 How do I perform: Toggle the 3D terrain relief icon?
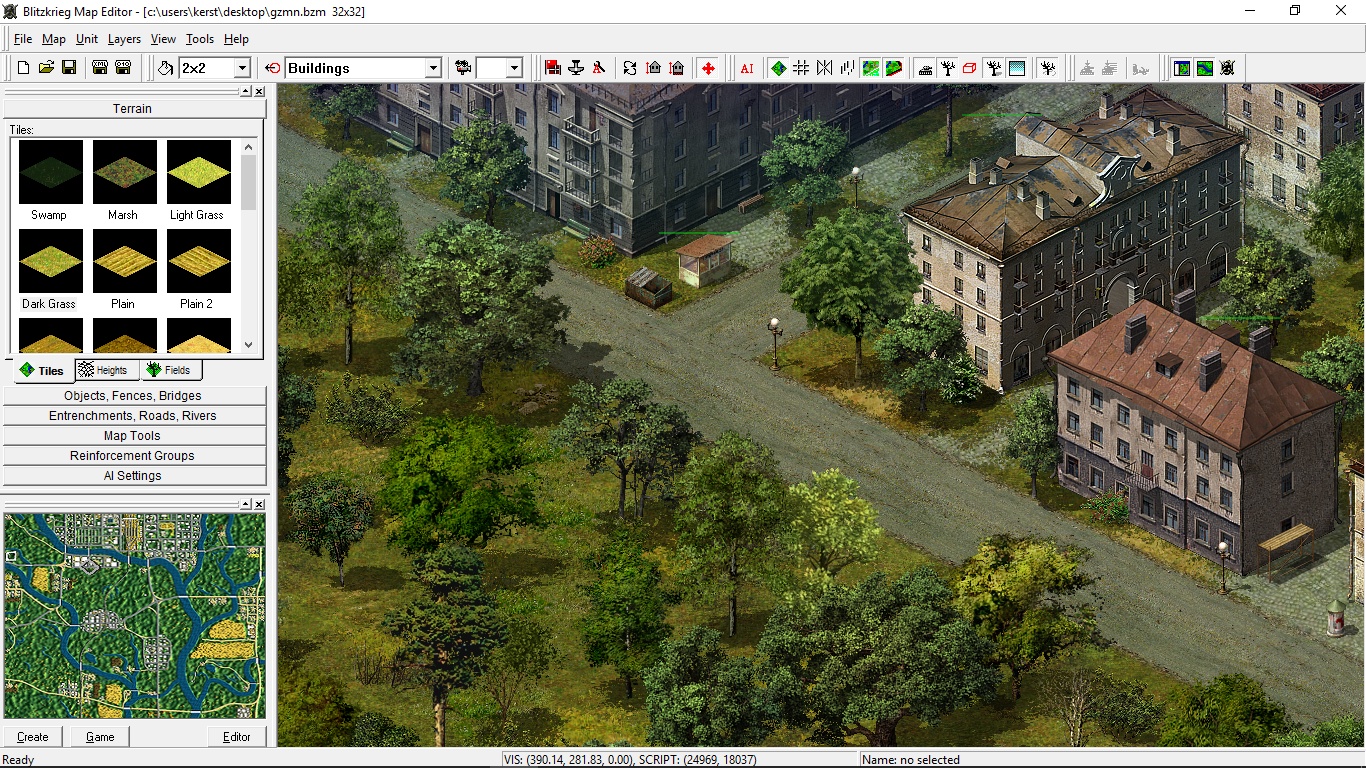(x=894, y=68)
